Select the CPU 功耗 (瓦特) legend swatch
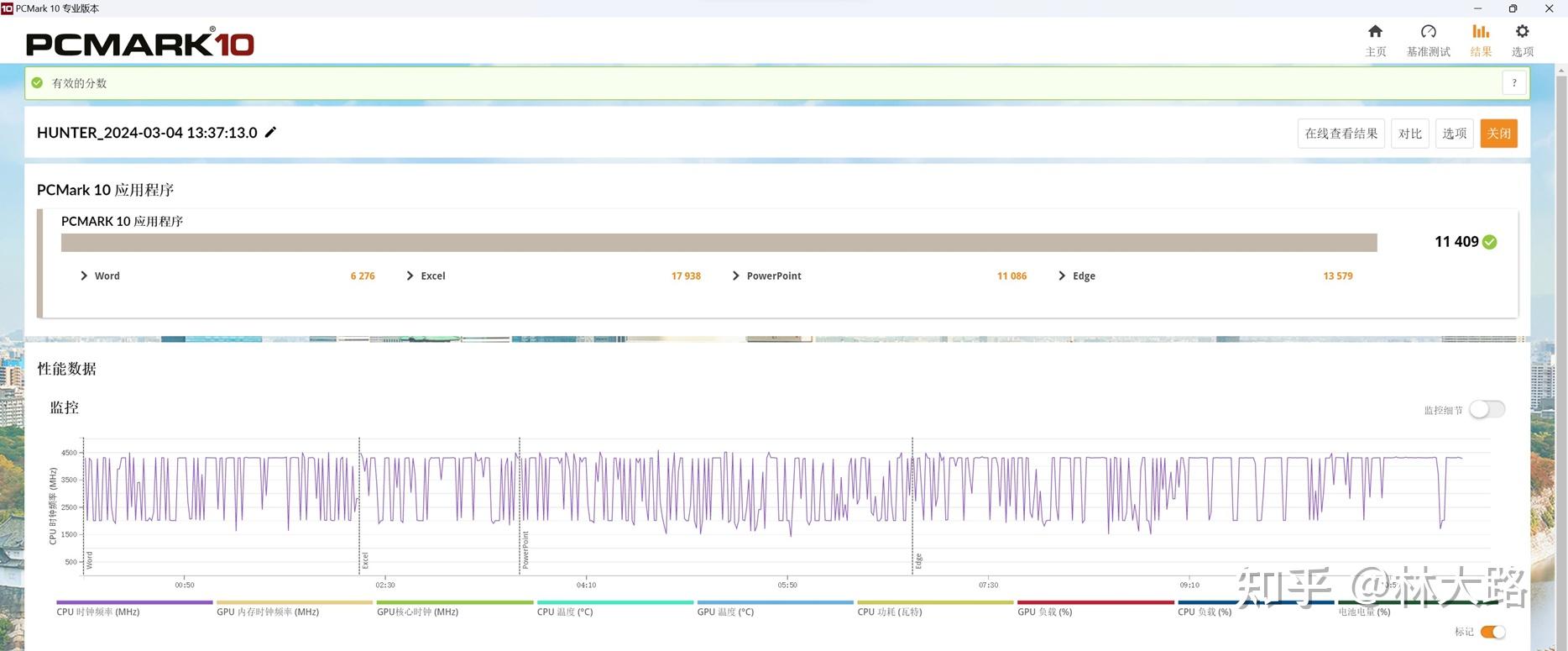1568x651 pixels. [936, 602]
